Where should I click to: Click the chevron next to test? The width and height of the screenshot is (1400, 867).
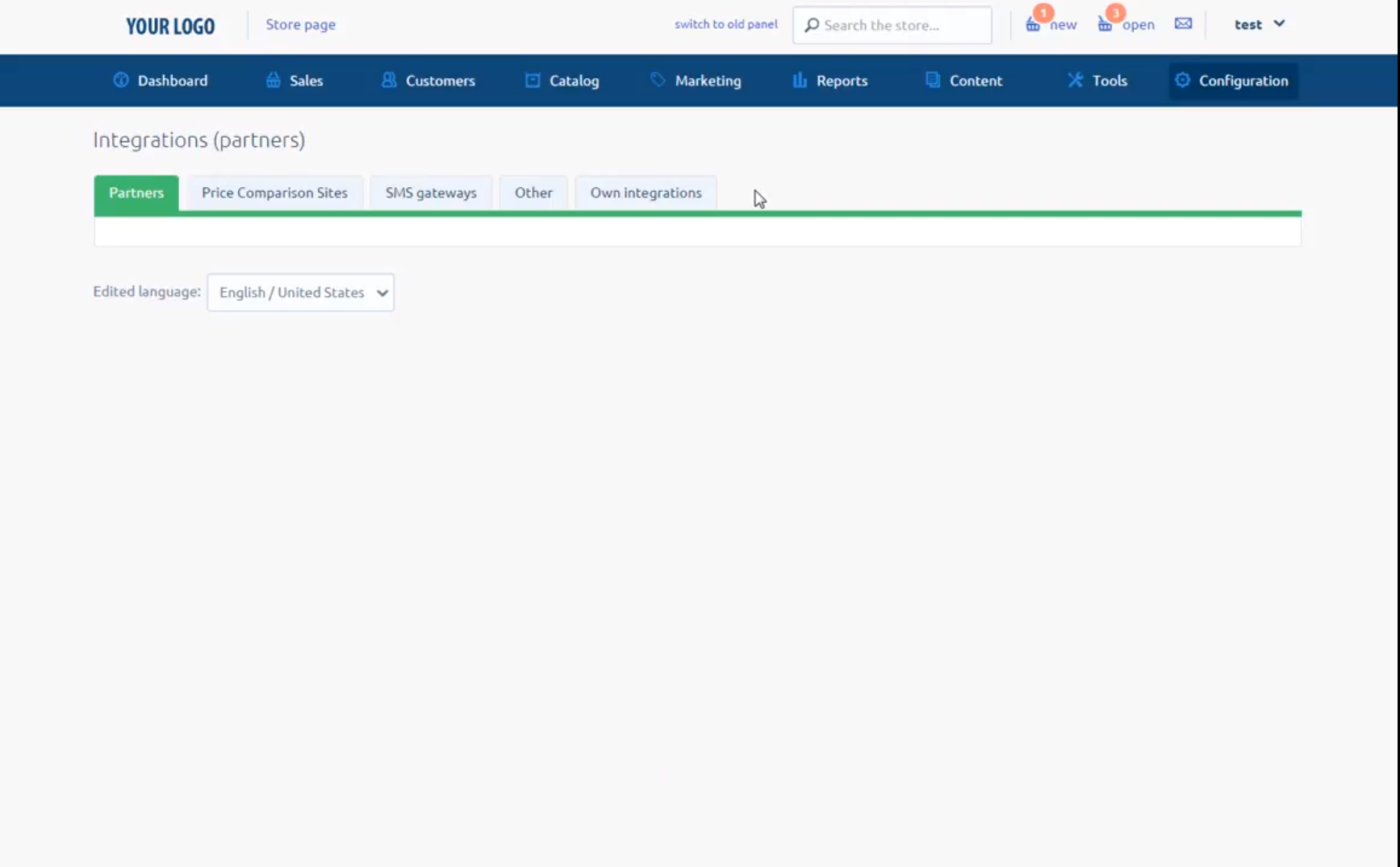(1279, 23)
